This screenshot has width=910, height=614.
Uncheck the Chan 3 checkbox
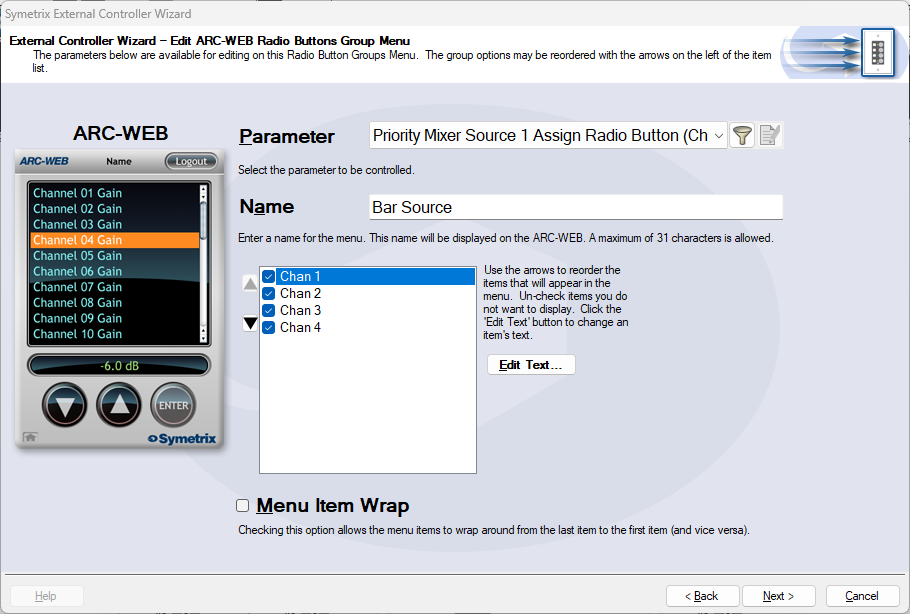click(268, 311)
